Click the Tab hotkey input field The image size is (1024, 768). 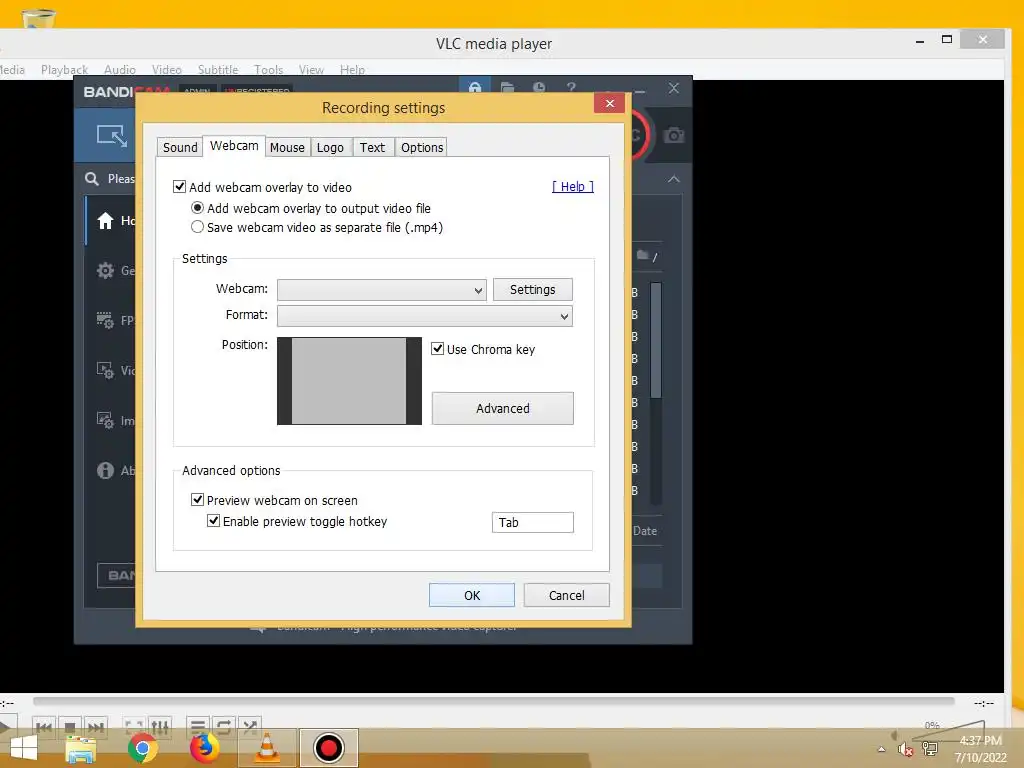(x=532, y=522)
